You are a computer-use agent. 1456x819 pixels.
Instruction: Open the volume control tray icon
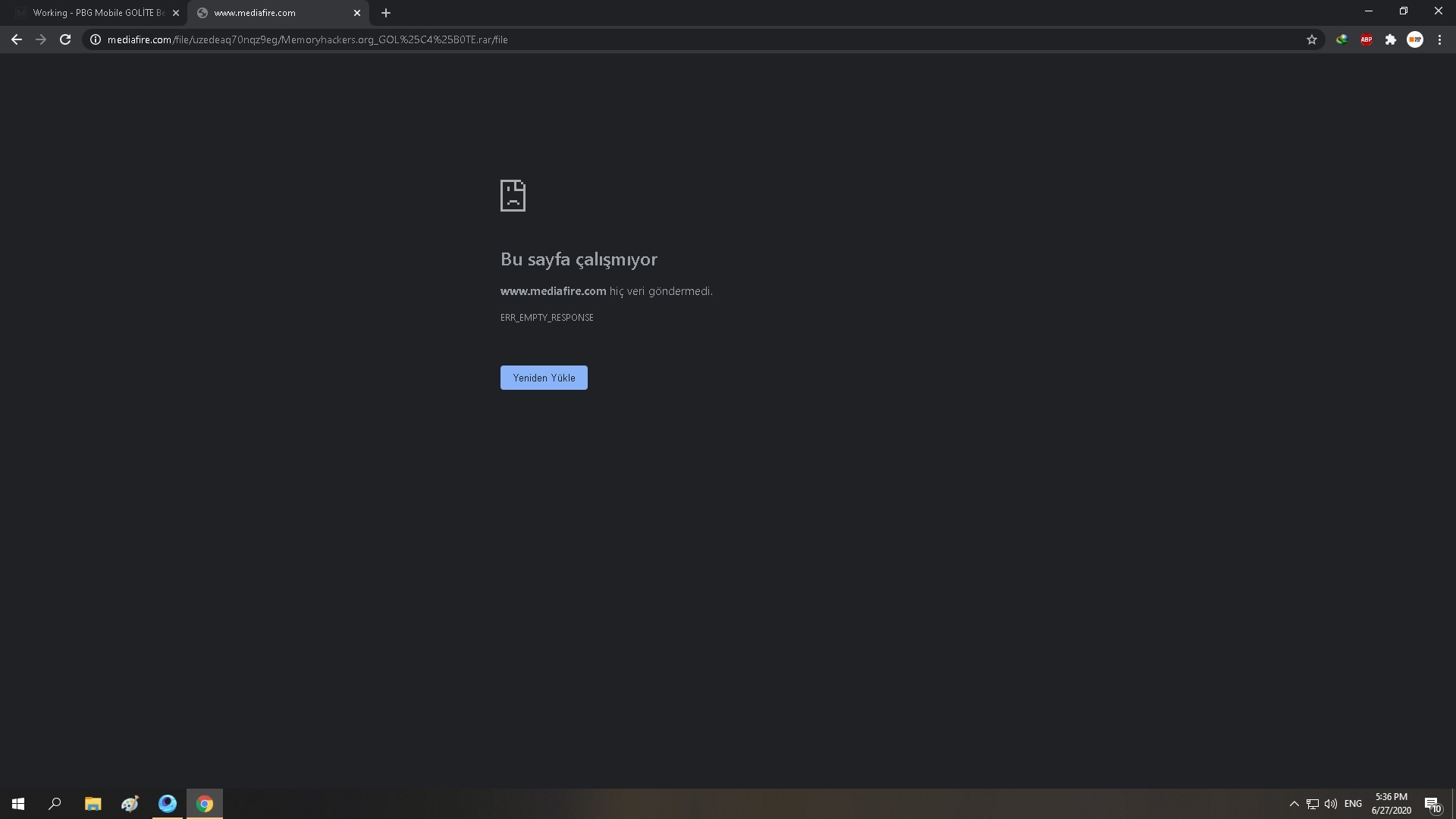[x=1331, y=804]
